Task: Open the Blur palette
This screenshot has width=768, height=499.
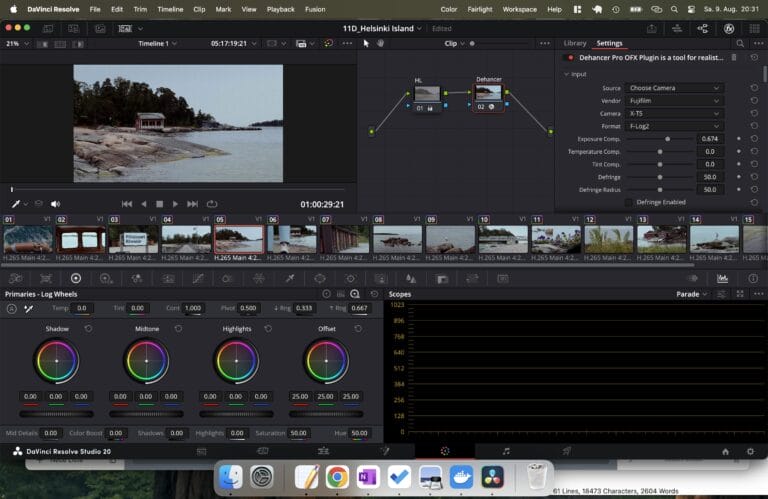Action: [411, 279]
